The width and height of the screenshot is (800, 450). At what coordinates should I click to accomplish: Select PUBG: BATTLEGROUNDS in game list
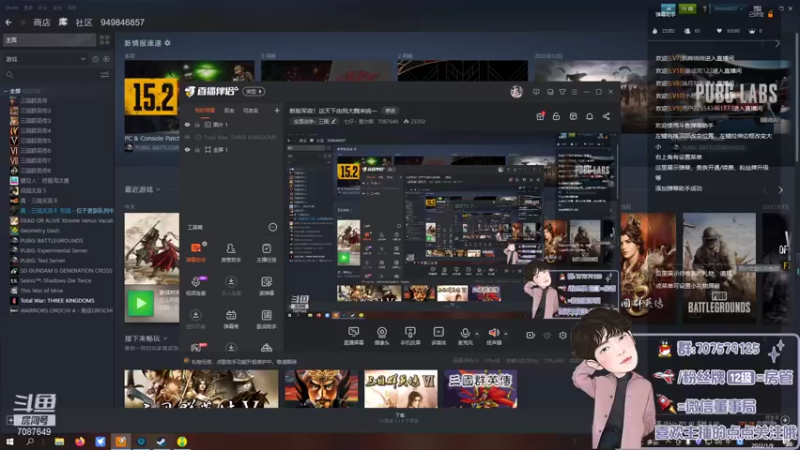[x=52, y=240]
